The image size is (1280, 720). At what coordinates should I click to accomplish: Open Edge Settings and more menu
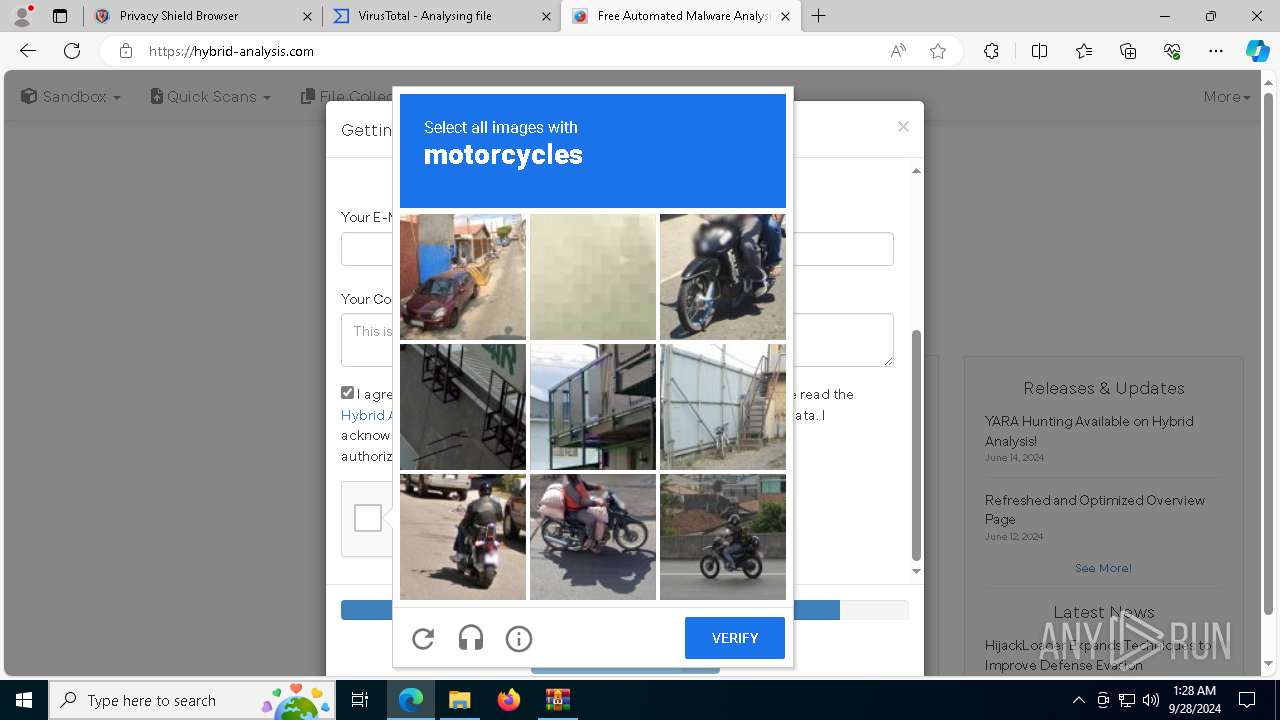tap(1216, 51)
